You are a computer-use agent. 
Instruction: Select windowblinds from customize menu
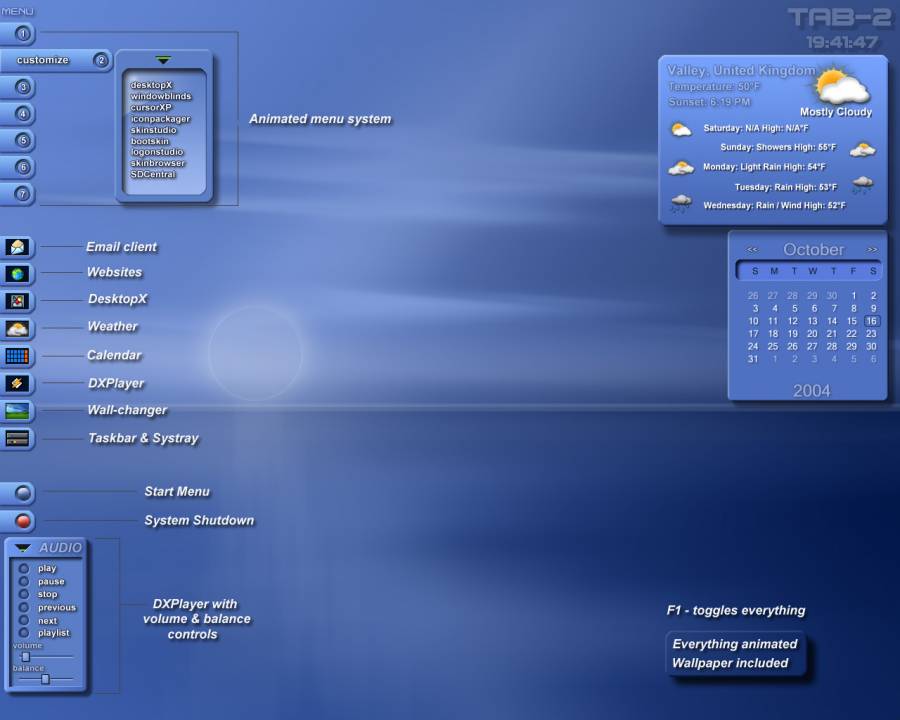click(x=160, y=97)
